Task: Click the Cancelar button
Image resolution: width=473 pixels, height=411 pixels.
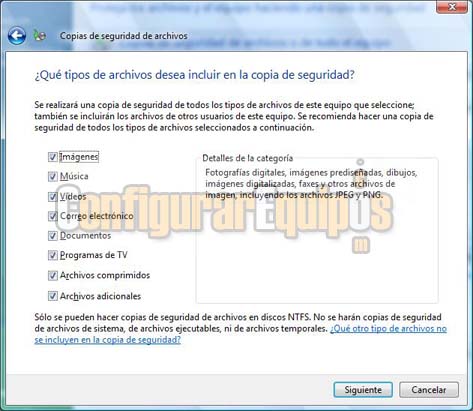Action: coord(429,390)
